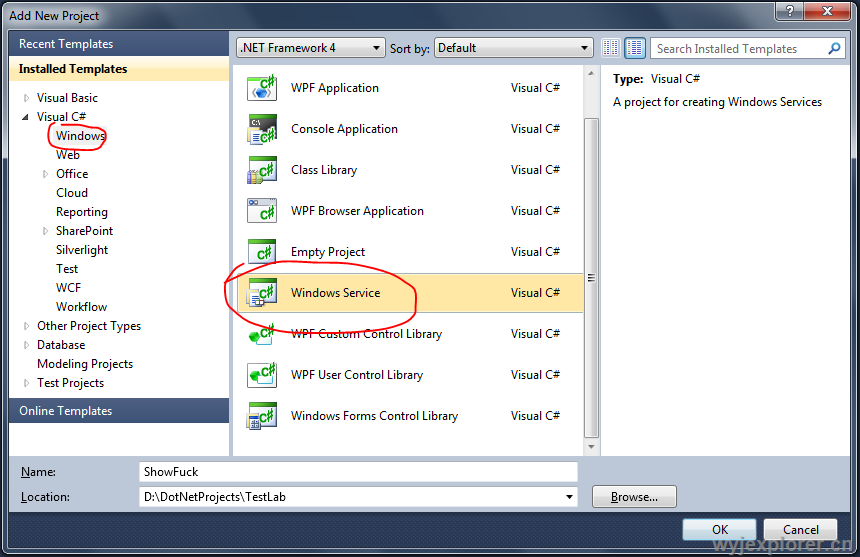The height and width of the screenshot is (557, 860).
Task: Close the Add New Project dialog
Action: point(828,11)
